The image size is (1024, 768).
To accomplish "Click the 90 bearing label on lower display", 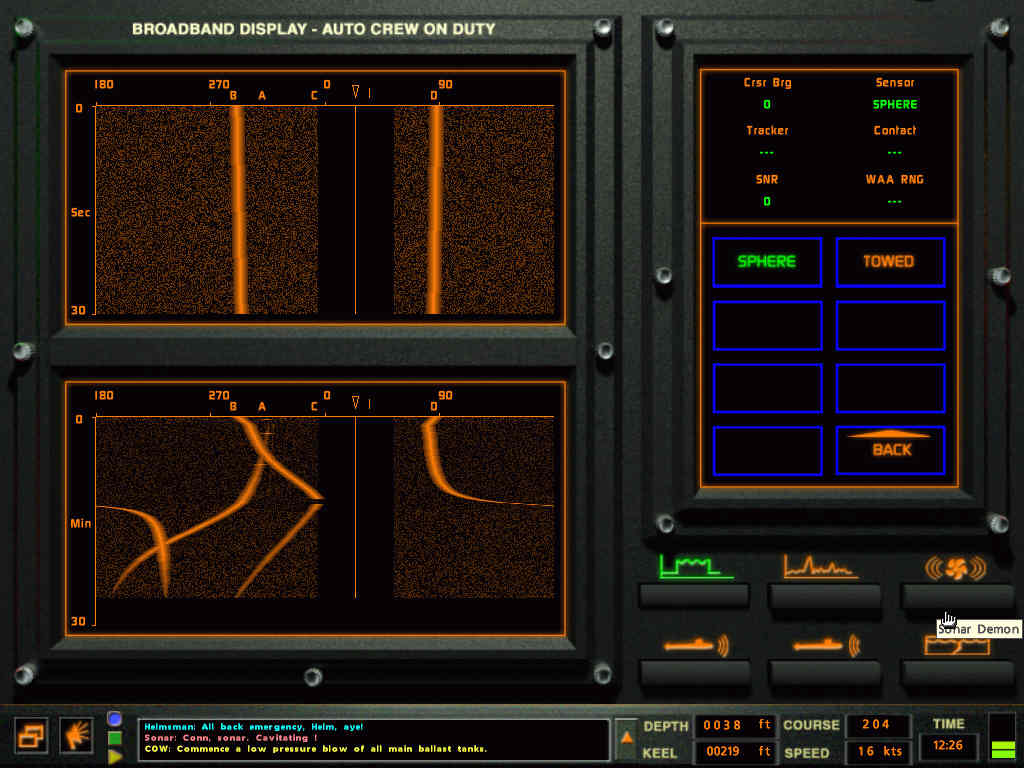I will 445,395.
